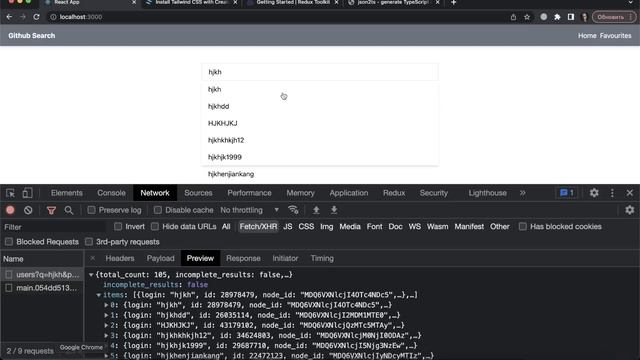Image resolution: width=640 pixels, height=360 pixels.
Task: Export HAR file with download arrow
Action: coord(334,210)
